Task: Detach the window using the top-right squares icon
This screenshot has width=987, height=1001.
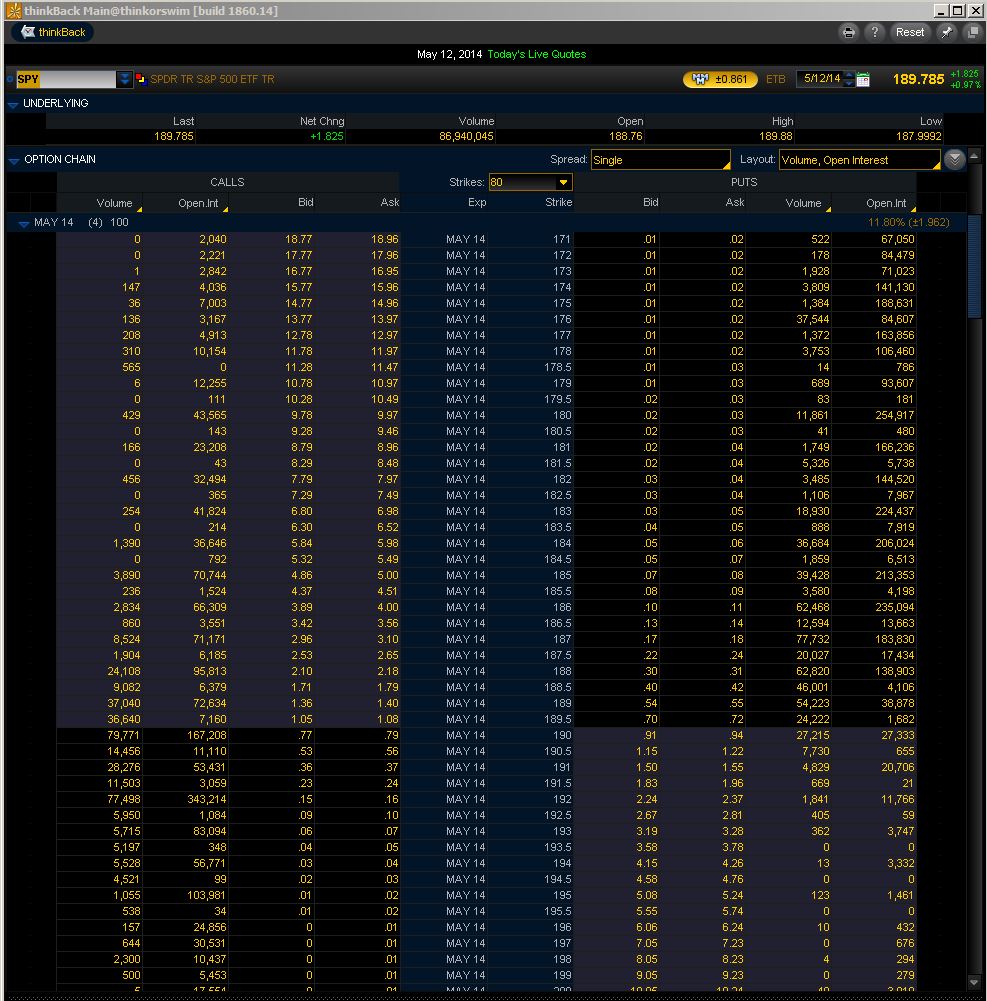Action: pos(972,32)
